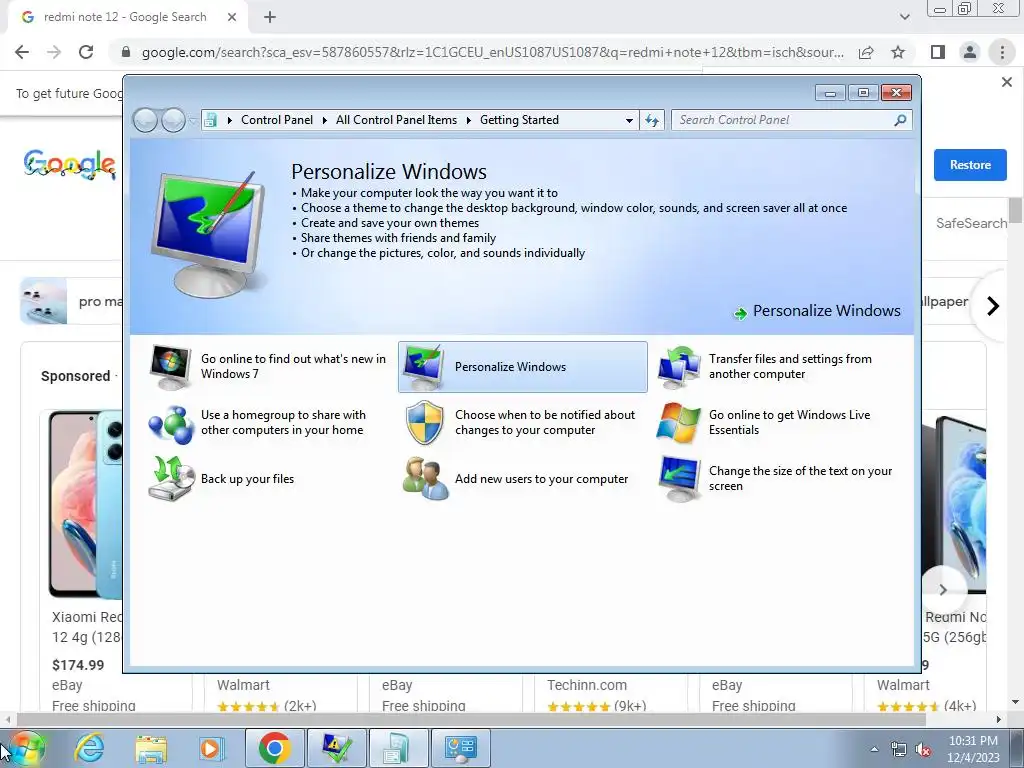Switch to Chrome in taskbar
The height and width of the screenshot is (768, 1024).
(275, 748)
